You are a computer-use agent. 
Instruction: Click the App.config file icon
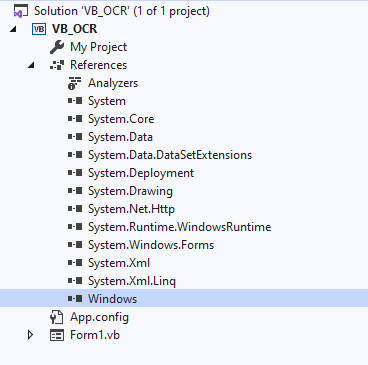click(x=57, y=317)
